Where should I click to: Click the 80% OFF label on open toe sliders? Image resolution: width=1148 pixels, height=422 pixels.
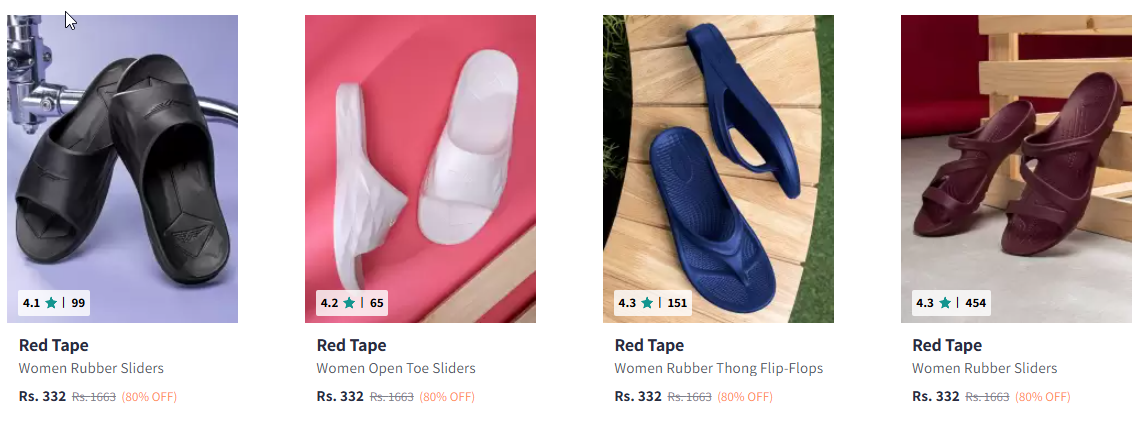(447, 397)
